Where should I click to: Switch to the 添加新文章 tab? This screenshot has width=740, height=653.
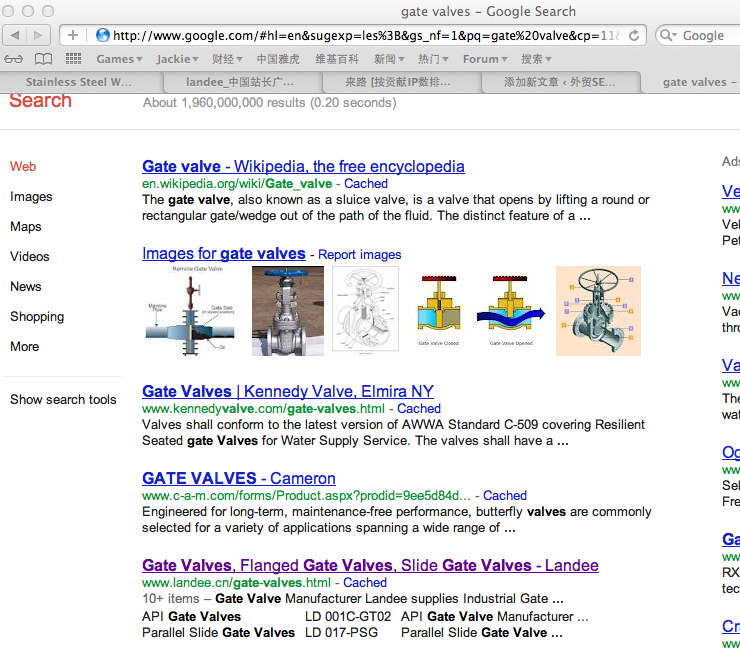(561, 82)
